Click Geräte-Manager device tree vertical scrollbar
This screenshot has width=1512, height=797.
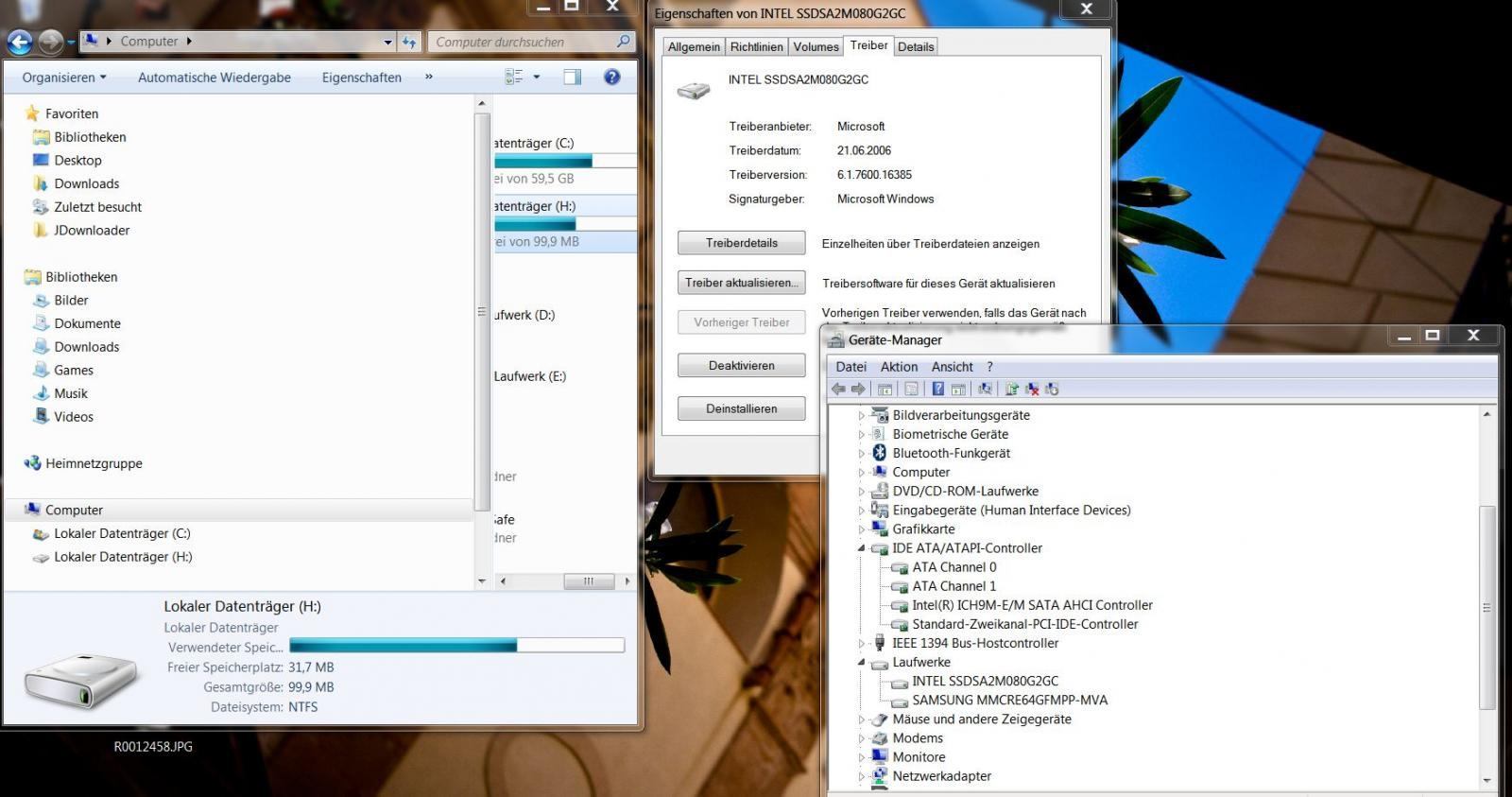click(1486, 607)
